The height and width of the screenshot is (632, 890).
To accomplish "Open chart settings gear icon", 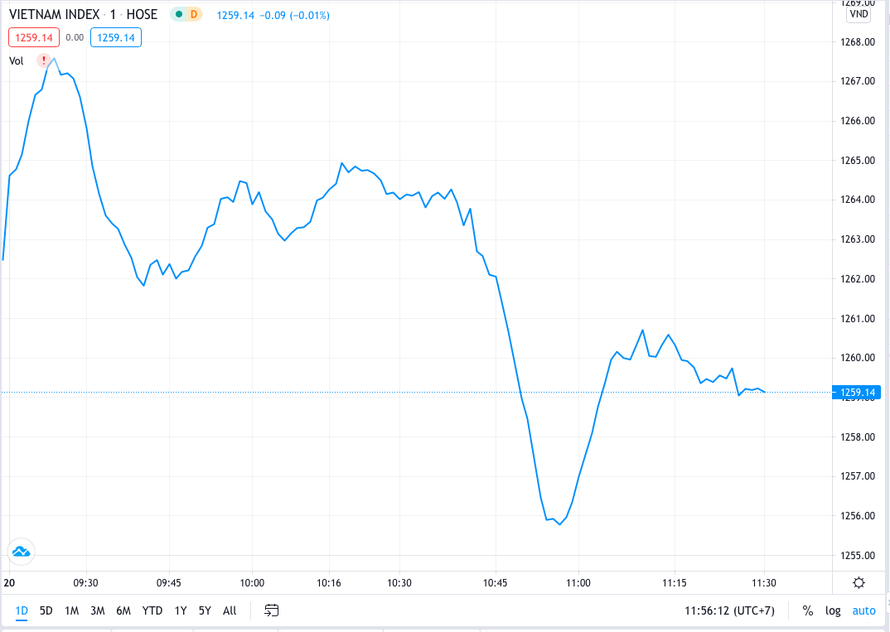I will tap(859, 583).
